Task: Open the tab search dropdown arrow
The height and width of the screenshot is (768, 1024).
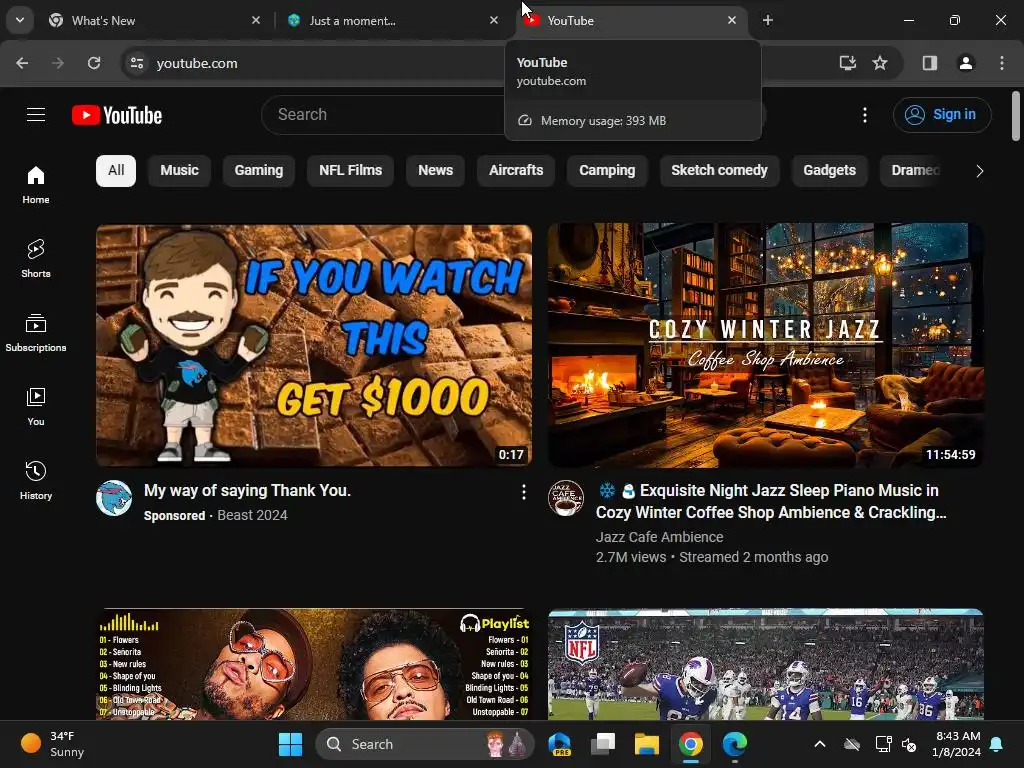Action: 20,20
